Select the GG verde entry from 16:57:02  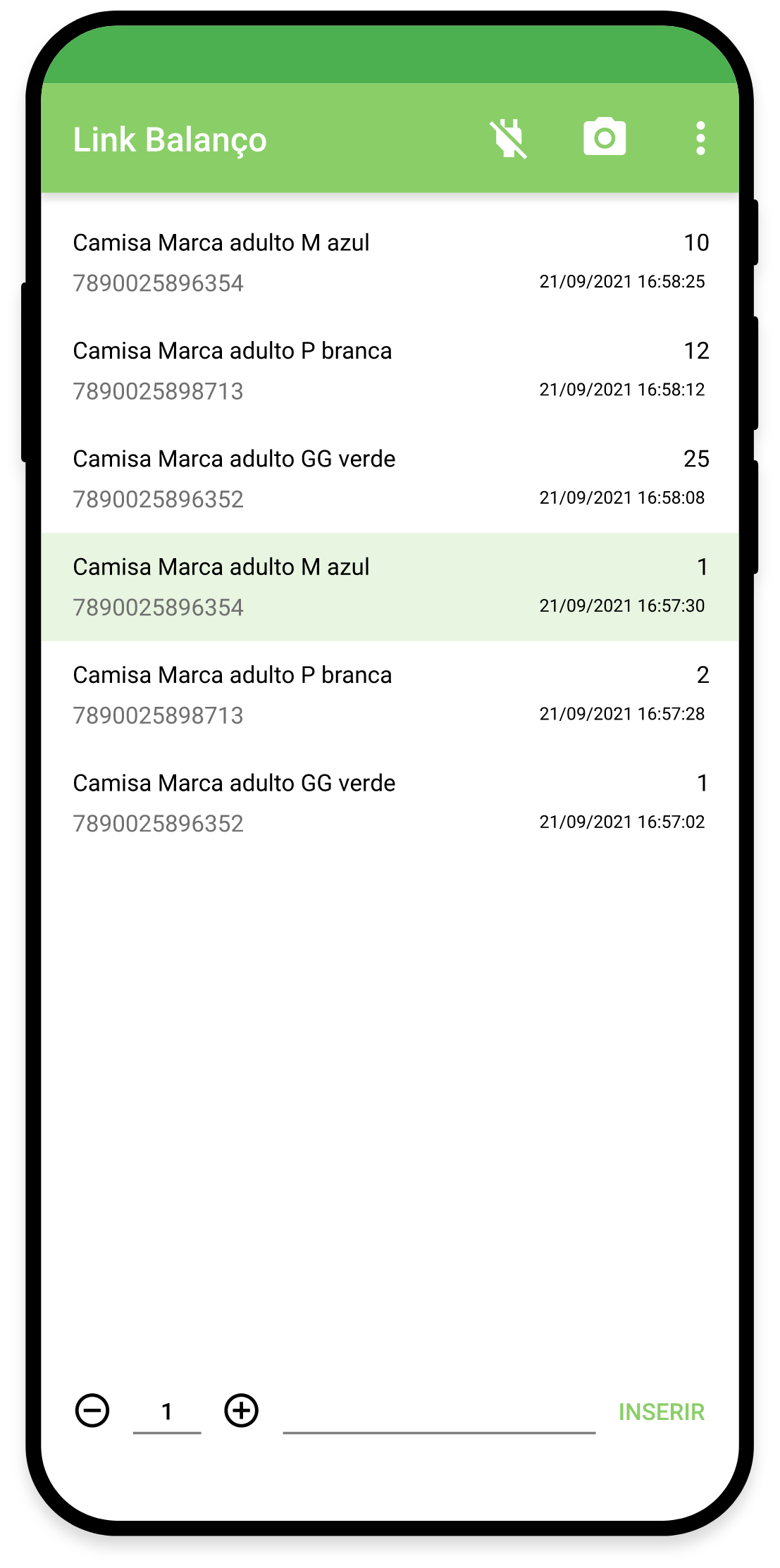(x=390, y=803)
